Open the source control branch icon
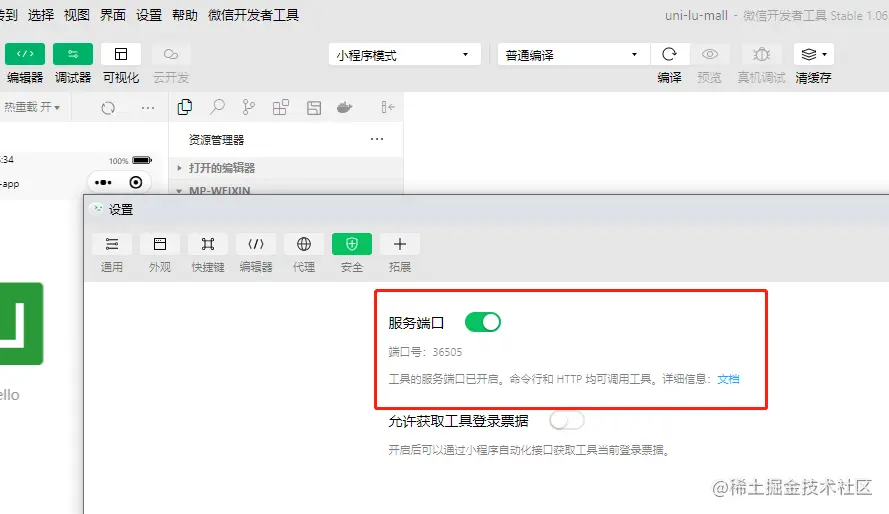889x514 pixels. point(248,107)
